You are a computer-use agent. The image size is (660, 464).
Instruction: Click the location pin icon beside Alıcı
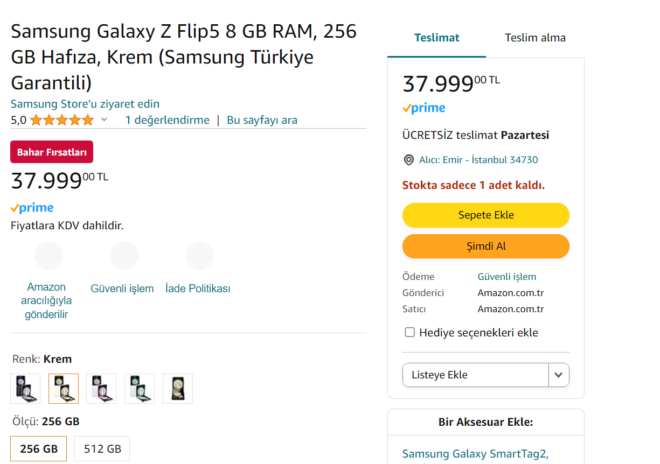(x=408, y=160)
